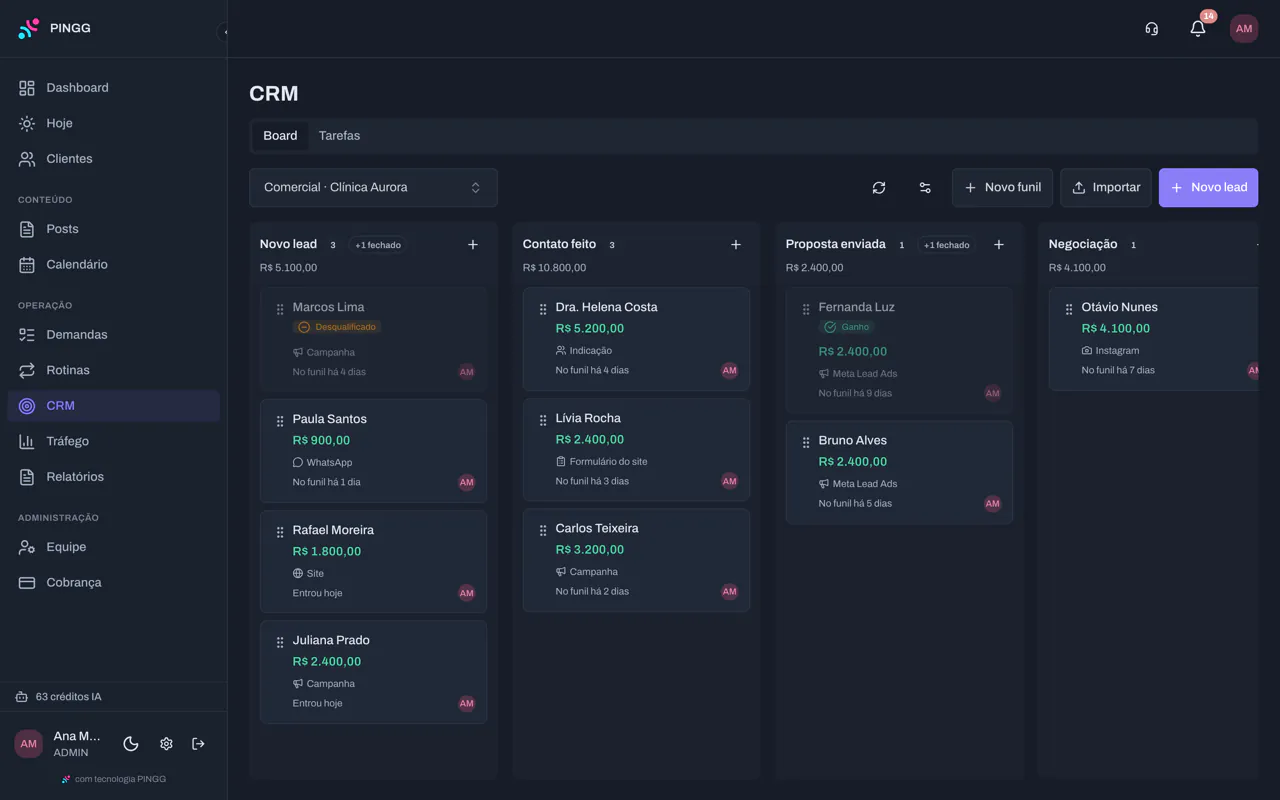Grab the drag handle on Paula Santos card
The width and height of the screenshot is (1280, 800).
pos(280,421)
